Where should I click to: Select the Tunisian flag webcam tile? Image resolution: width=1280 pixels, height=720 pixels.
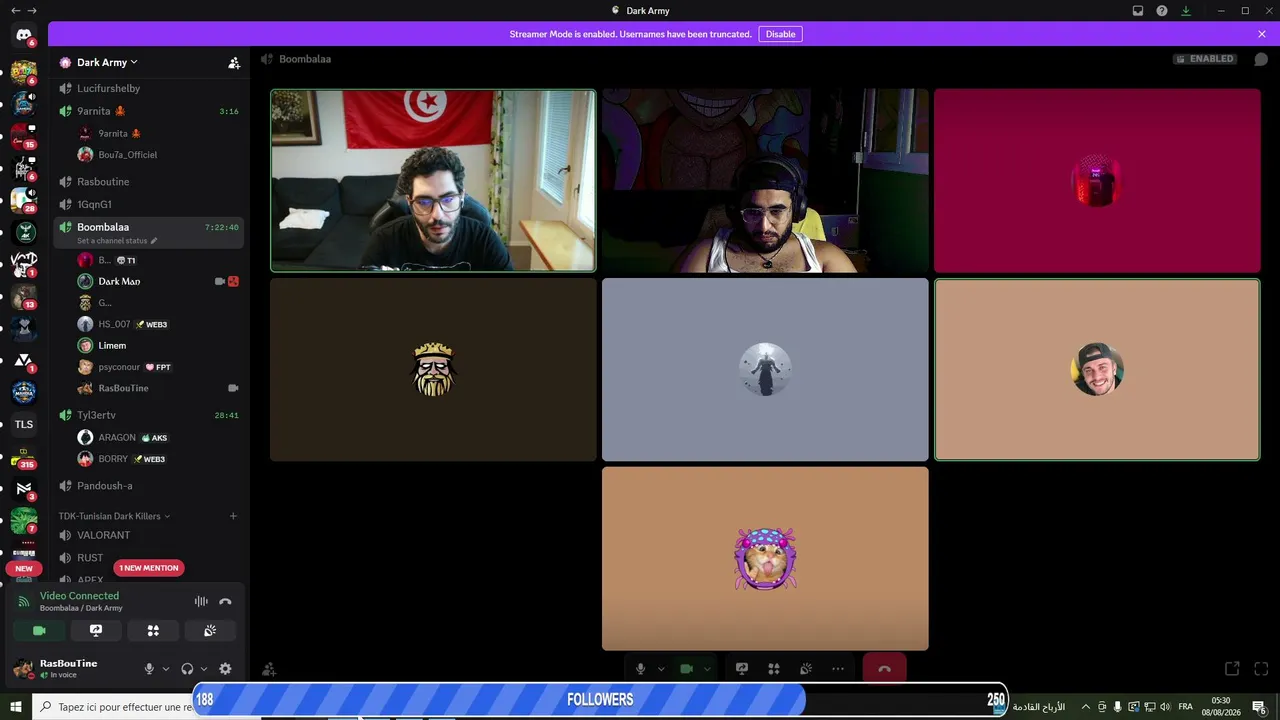[433, 181]
